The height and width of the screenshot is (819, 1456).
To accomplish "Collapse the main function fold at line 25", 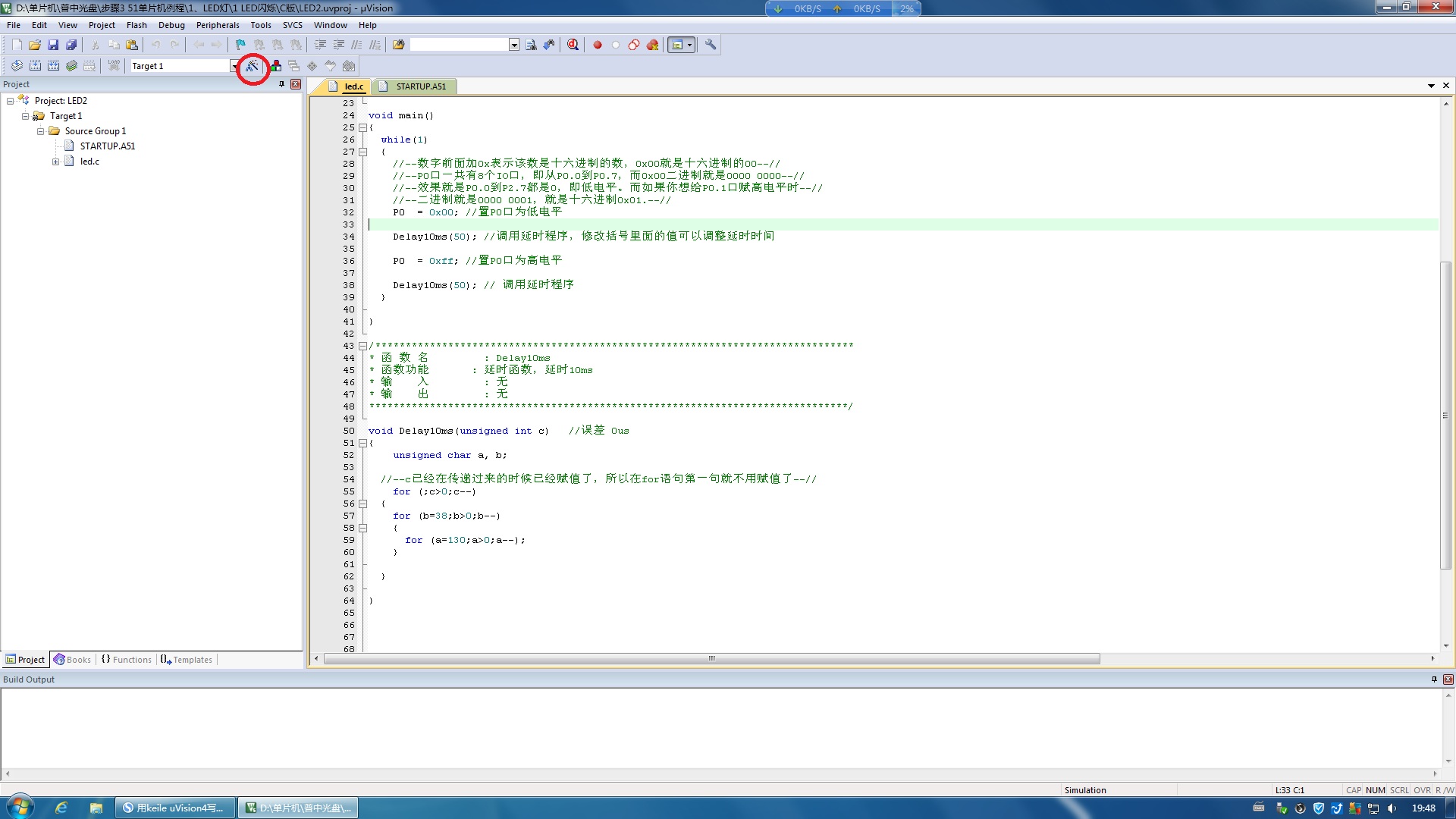I will pos(362,128).
